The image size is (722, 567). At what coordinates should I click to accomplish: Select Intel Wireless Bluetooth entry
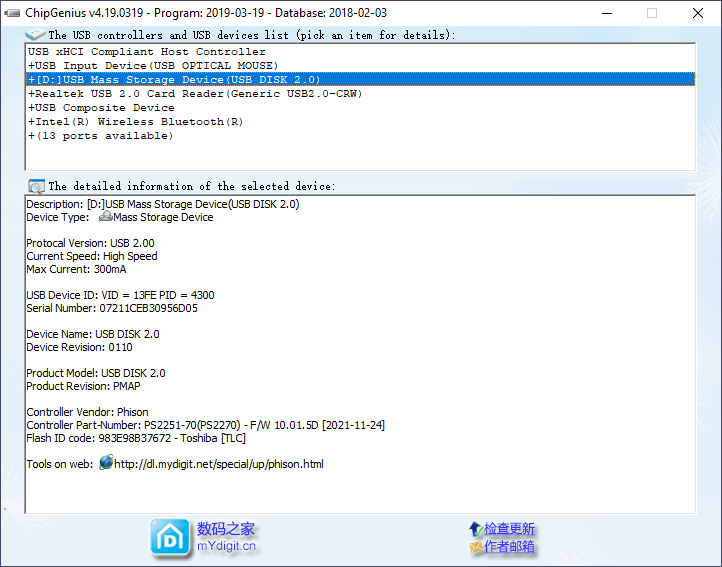[x=360, y=122]
